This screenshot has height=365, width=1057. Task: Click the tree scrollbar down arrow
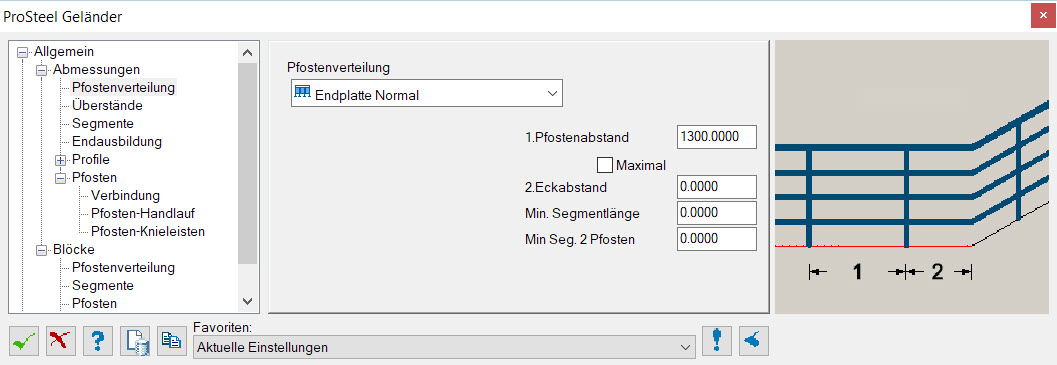coord(247,301)
